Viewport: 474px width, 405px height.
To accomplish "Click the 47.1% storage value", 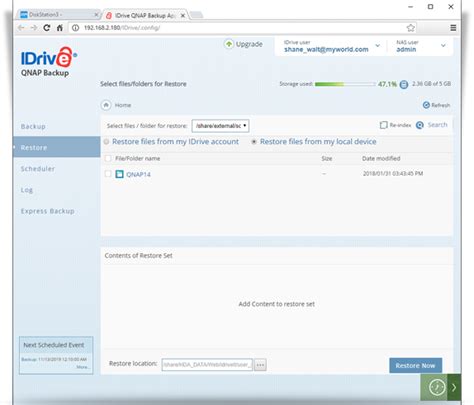I will click(x=387, y=84).
